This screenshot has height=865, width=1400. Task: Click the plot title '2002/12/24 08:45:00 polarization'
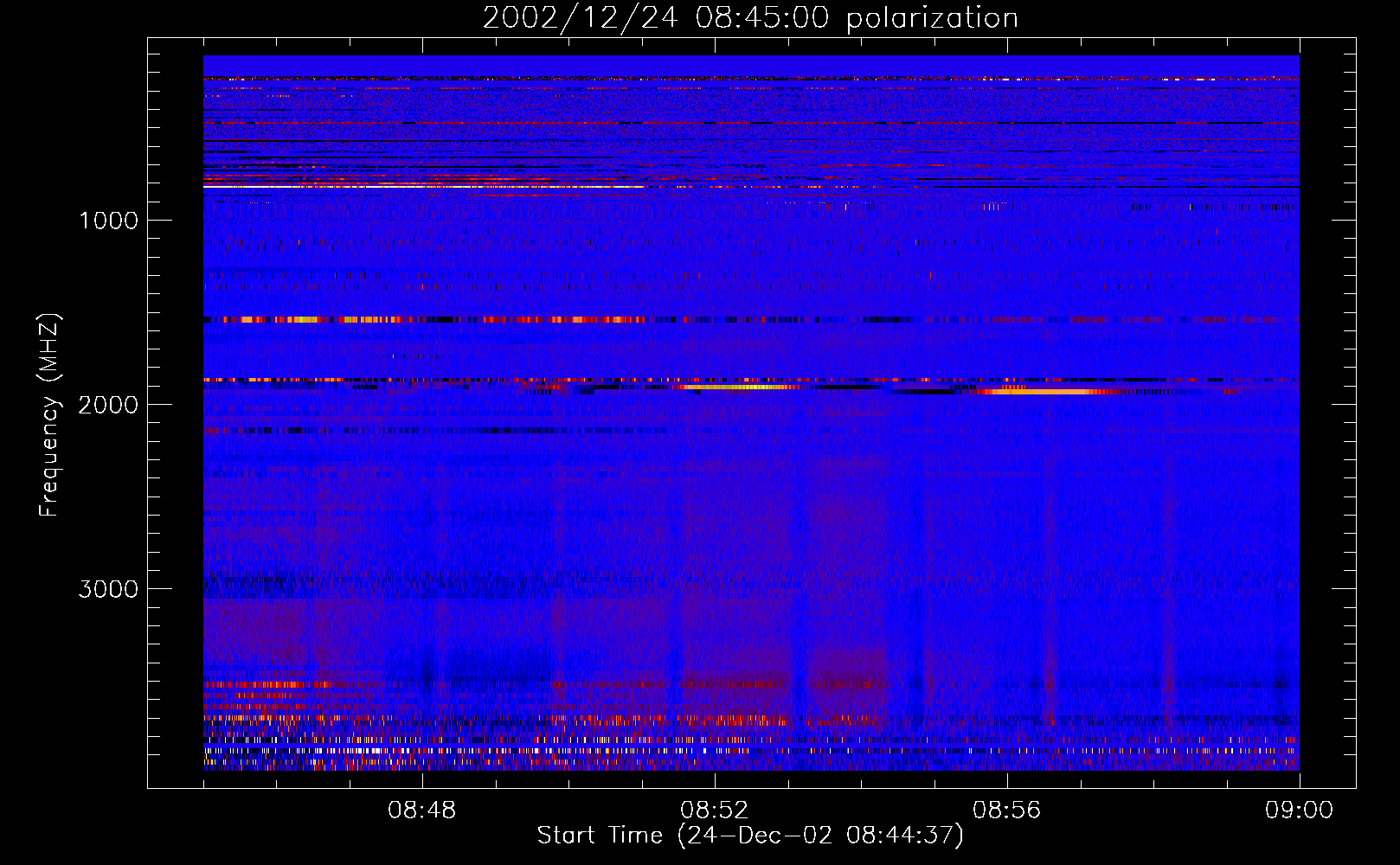point(750,18)
